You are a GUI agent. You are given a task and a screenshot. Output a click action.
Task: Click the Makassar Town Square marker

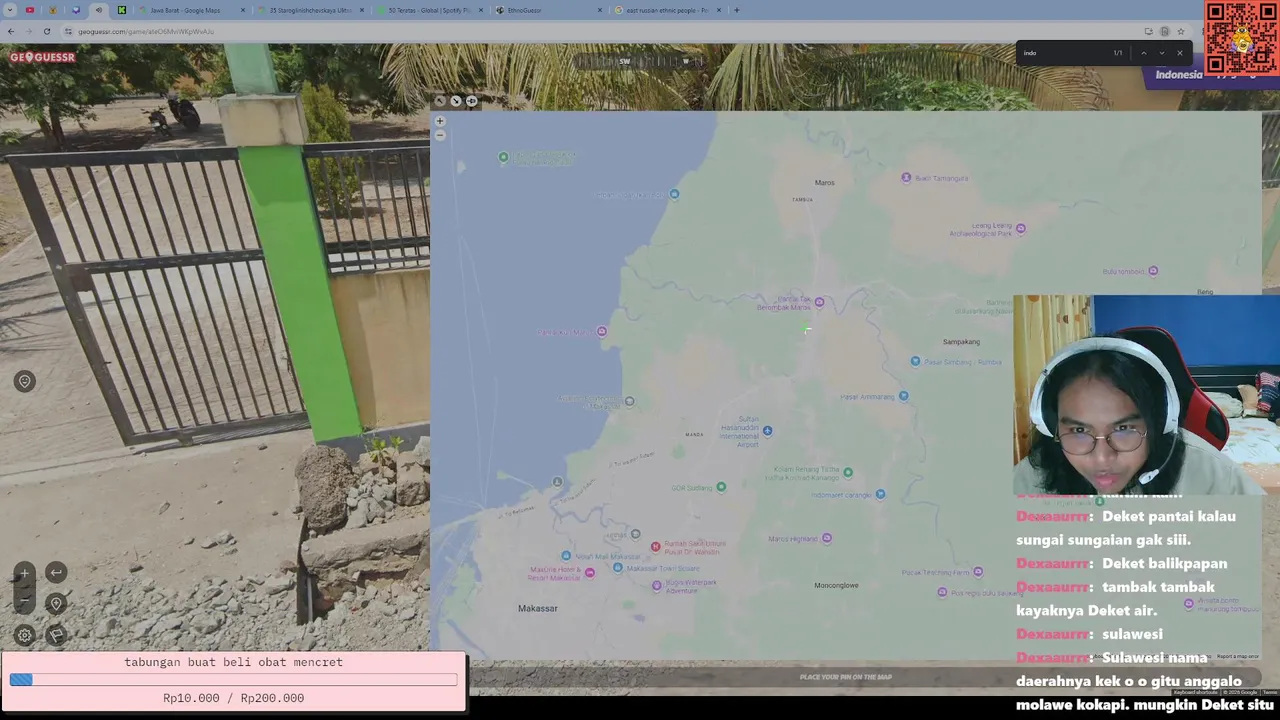pyautogui.click(x=618, y=568)
